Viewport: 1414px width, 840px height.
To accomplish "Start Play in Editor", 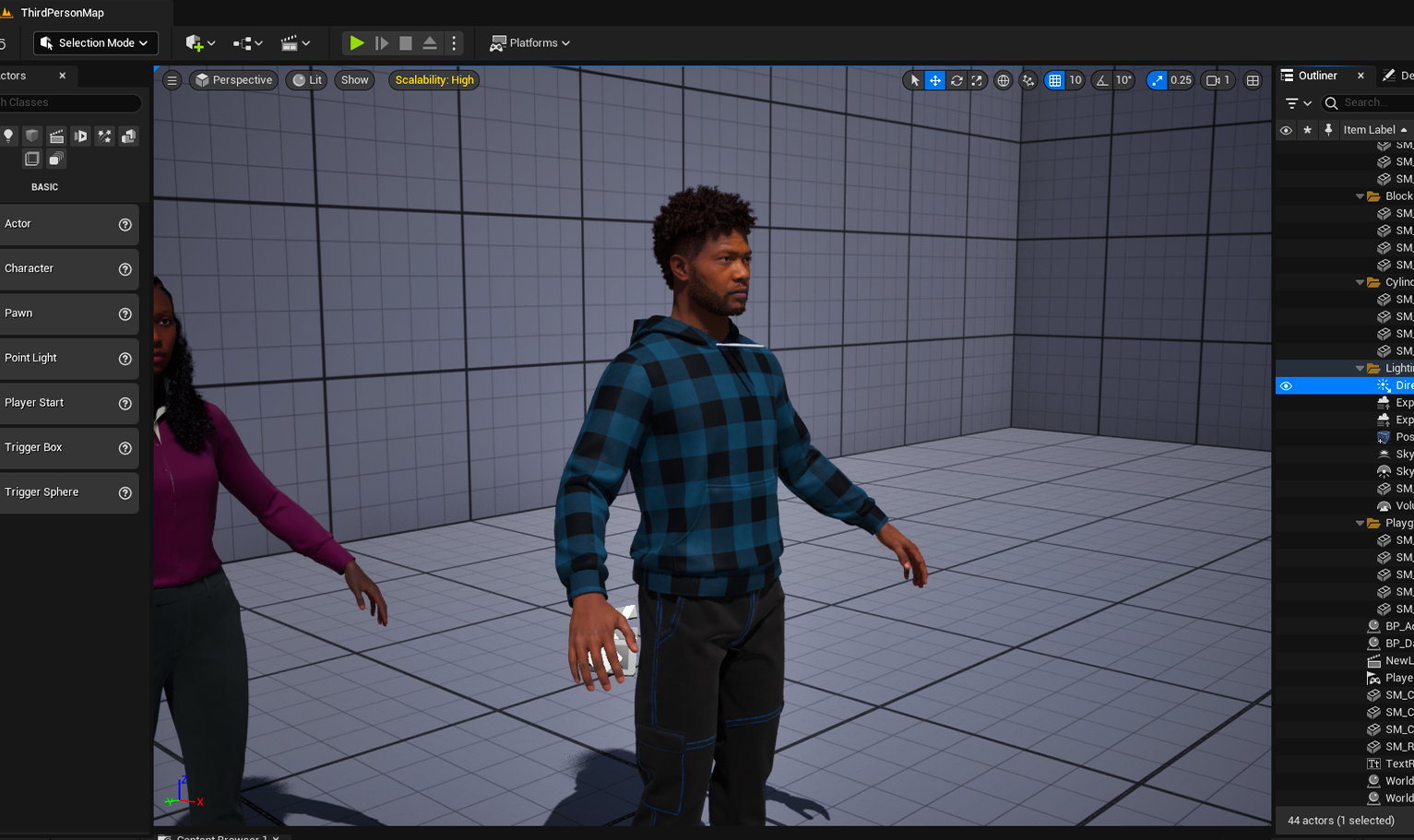I will point(356,43).
